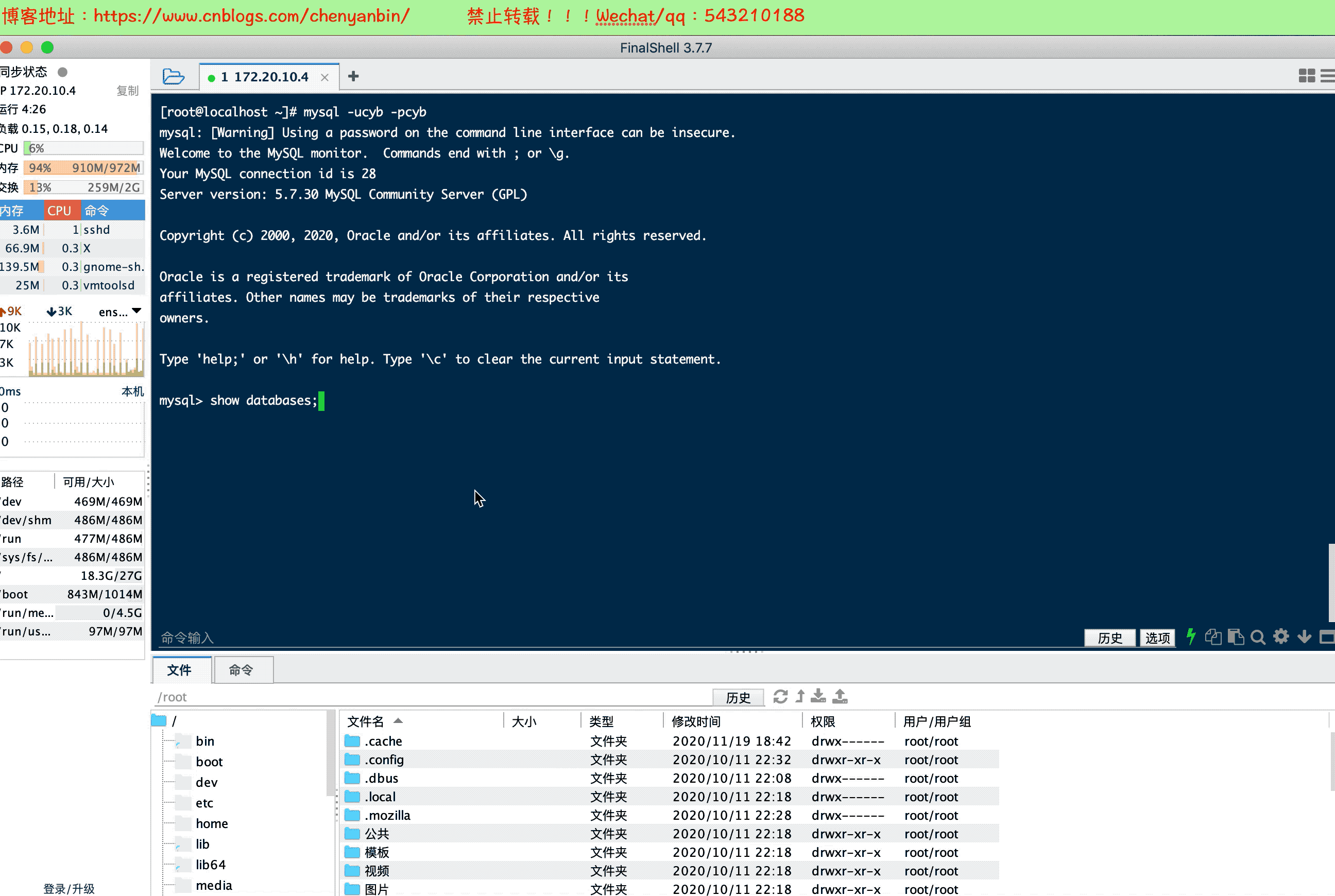Add a new session tab with plus
Viewport: 1335px width, 896px height.
(x=353, y=76)
